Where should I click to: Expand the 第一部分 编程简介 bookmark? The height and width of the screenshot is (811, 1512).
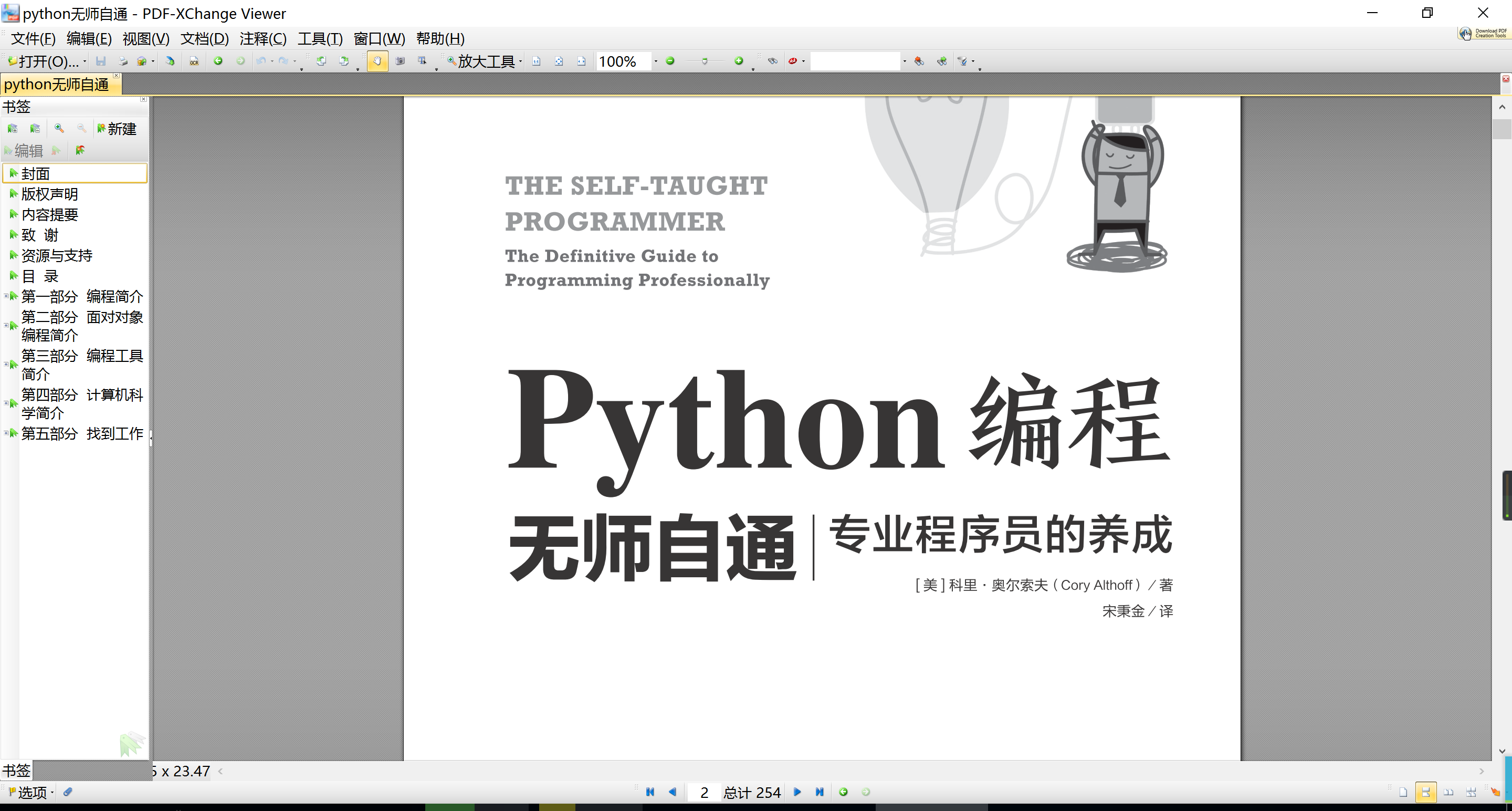click(x=6, y=296)
